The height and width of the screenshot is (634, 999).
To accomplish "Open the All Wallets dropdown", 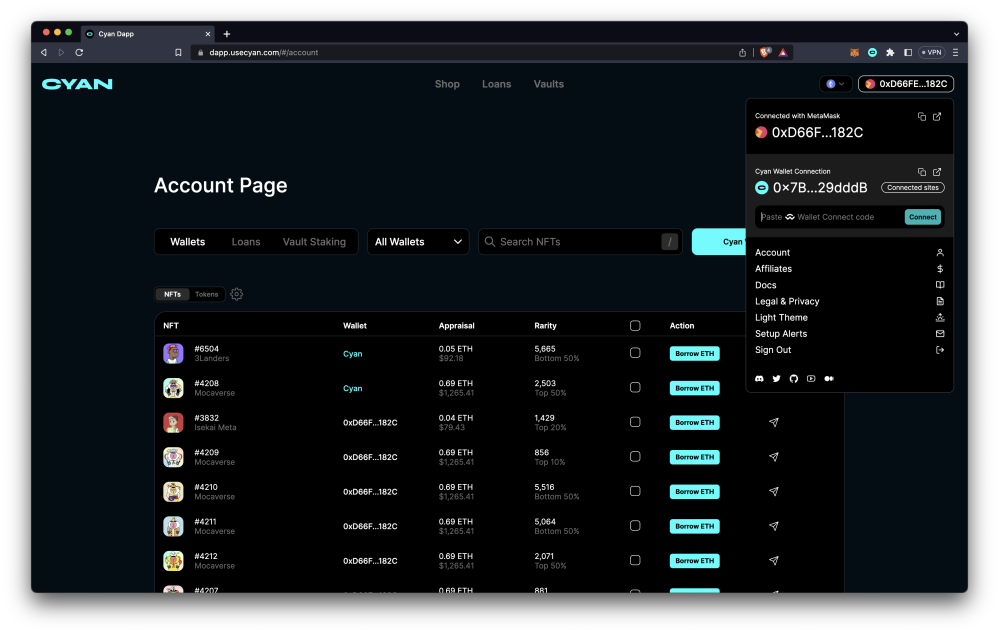I will (x=418, y=241).
